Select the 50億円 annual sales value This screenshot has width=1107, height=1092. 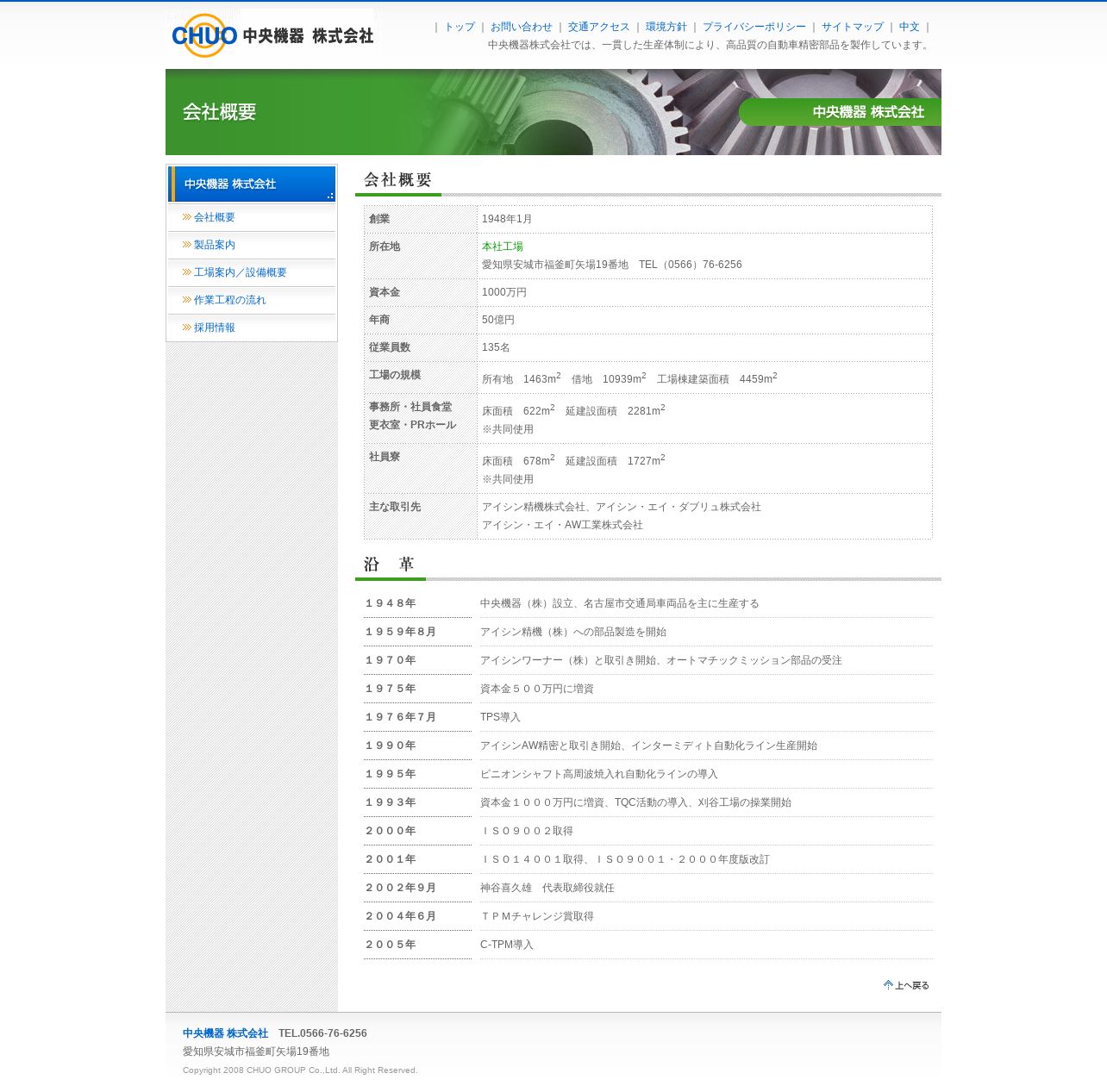pyautogui.click(x=498, y=320)
